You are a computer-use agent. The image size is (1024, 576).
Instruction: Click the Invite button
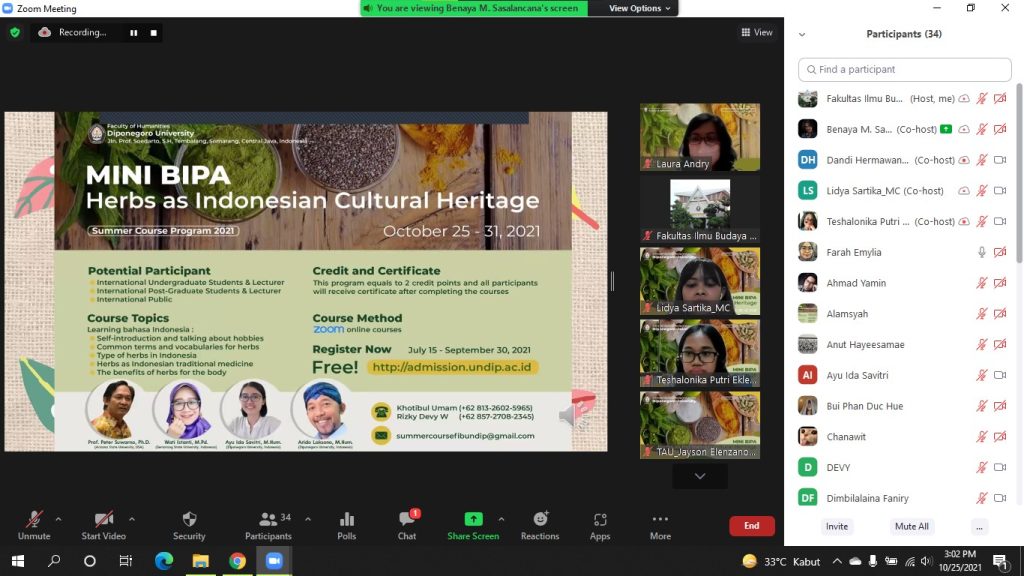pyautogui.click(x=837, y=526)
